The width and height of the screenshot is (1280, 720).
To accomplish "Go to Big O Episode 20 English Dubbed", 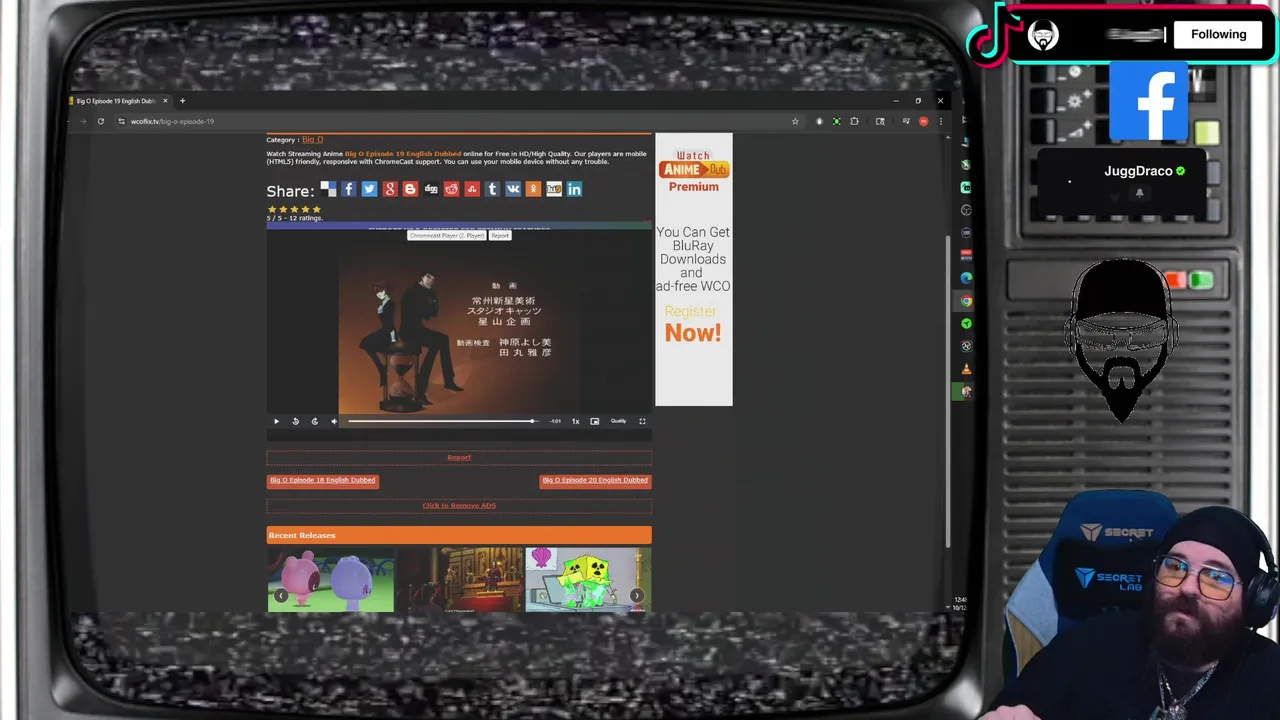I will click(x=595, y=480).
